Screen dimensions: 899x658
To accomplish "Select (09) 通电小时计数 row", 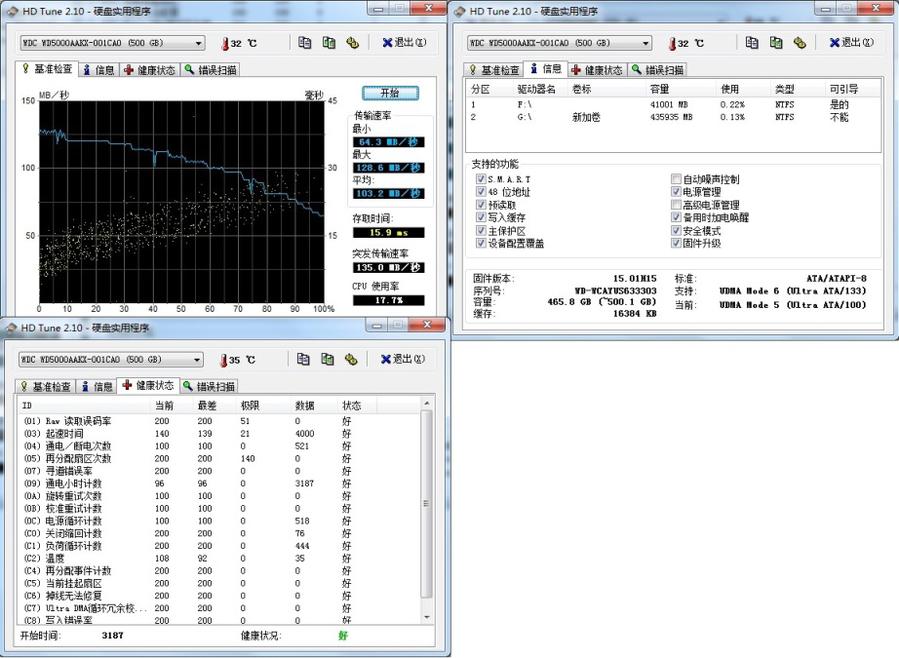I will coord(220,483).
